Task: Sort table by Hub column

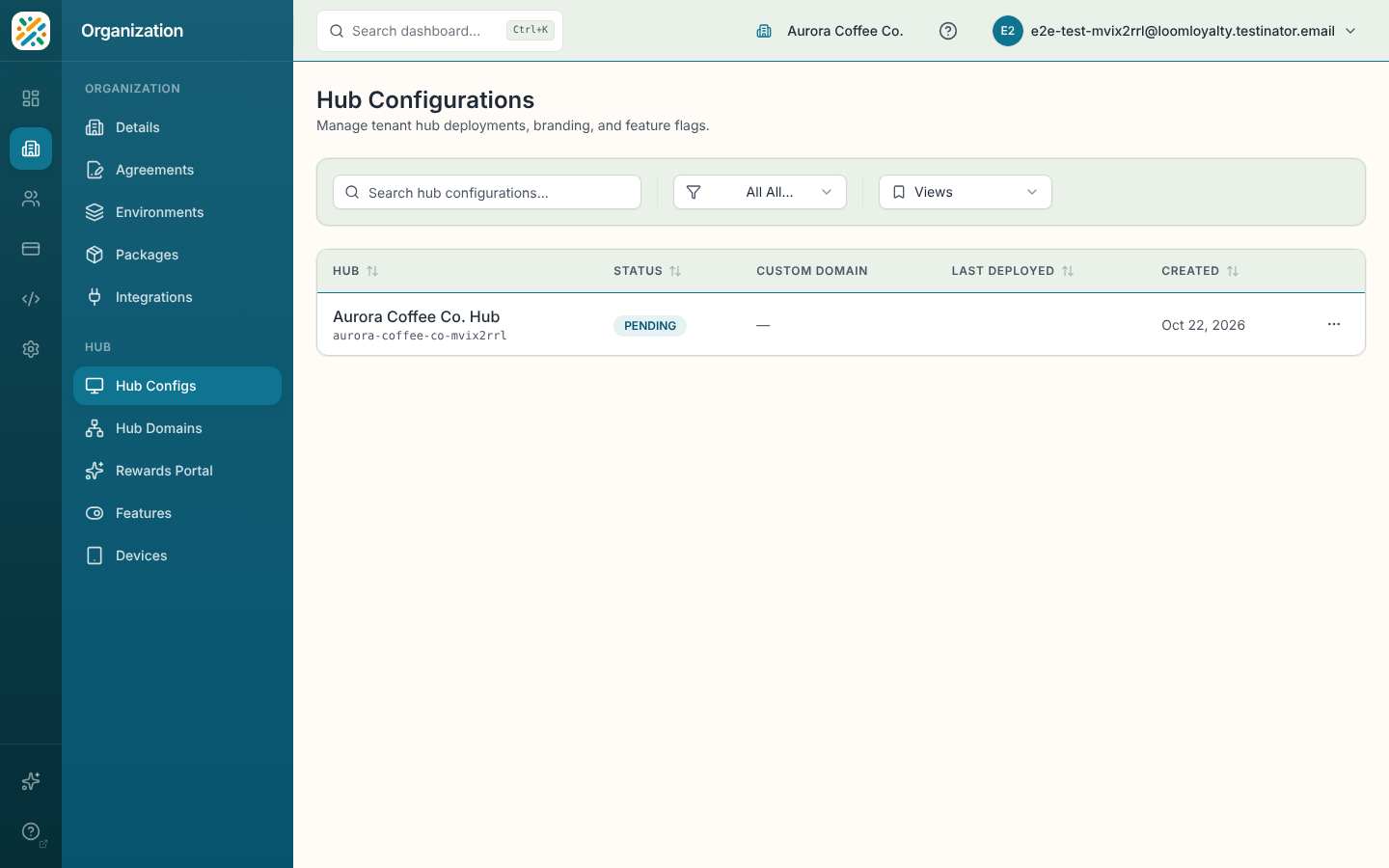Action: [355, 271]
